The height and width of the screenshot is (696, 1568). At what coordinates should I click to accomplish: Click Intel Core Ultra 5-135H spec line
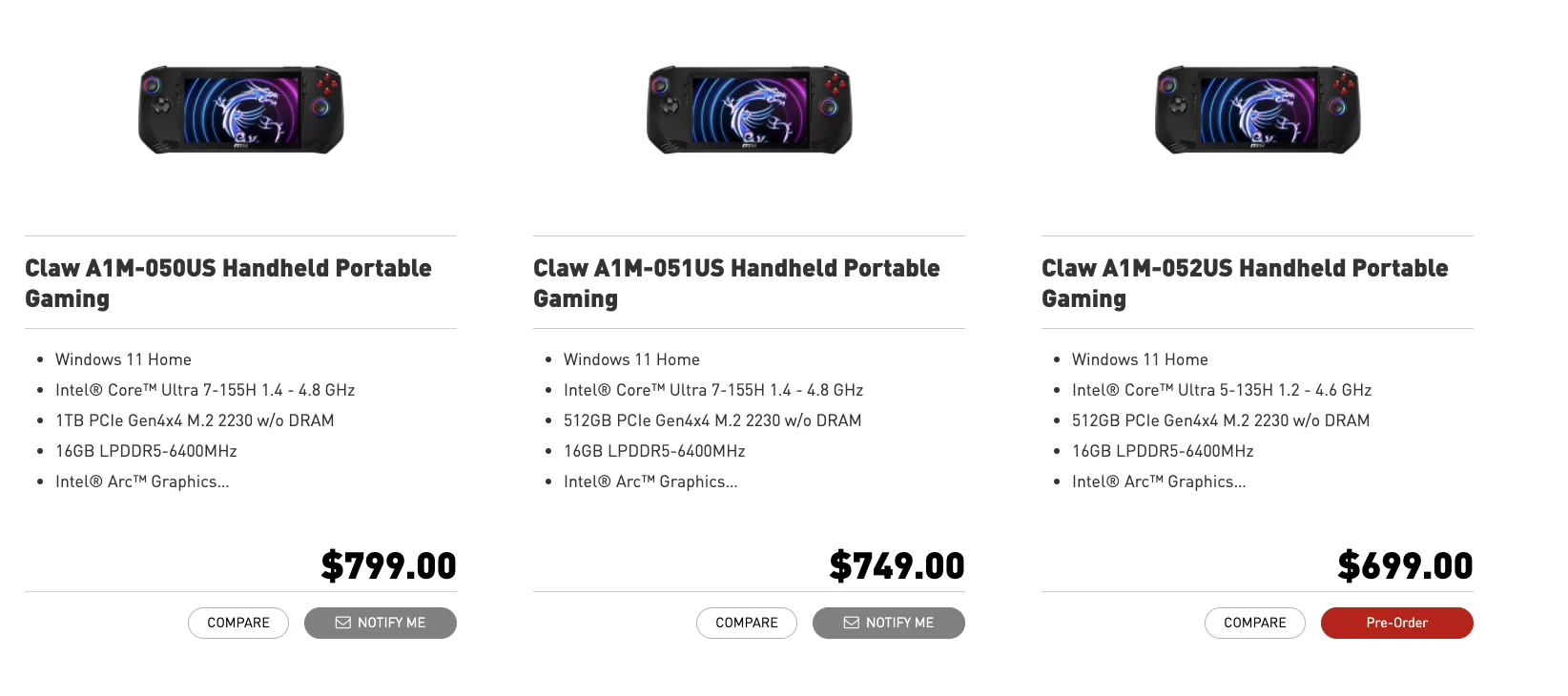point(1222,390)
